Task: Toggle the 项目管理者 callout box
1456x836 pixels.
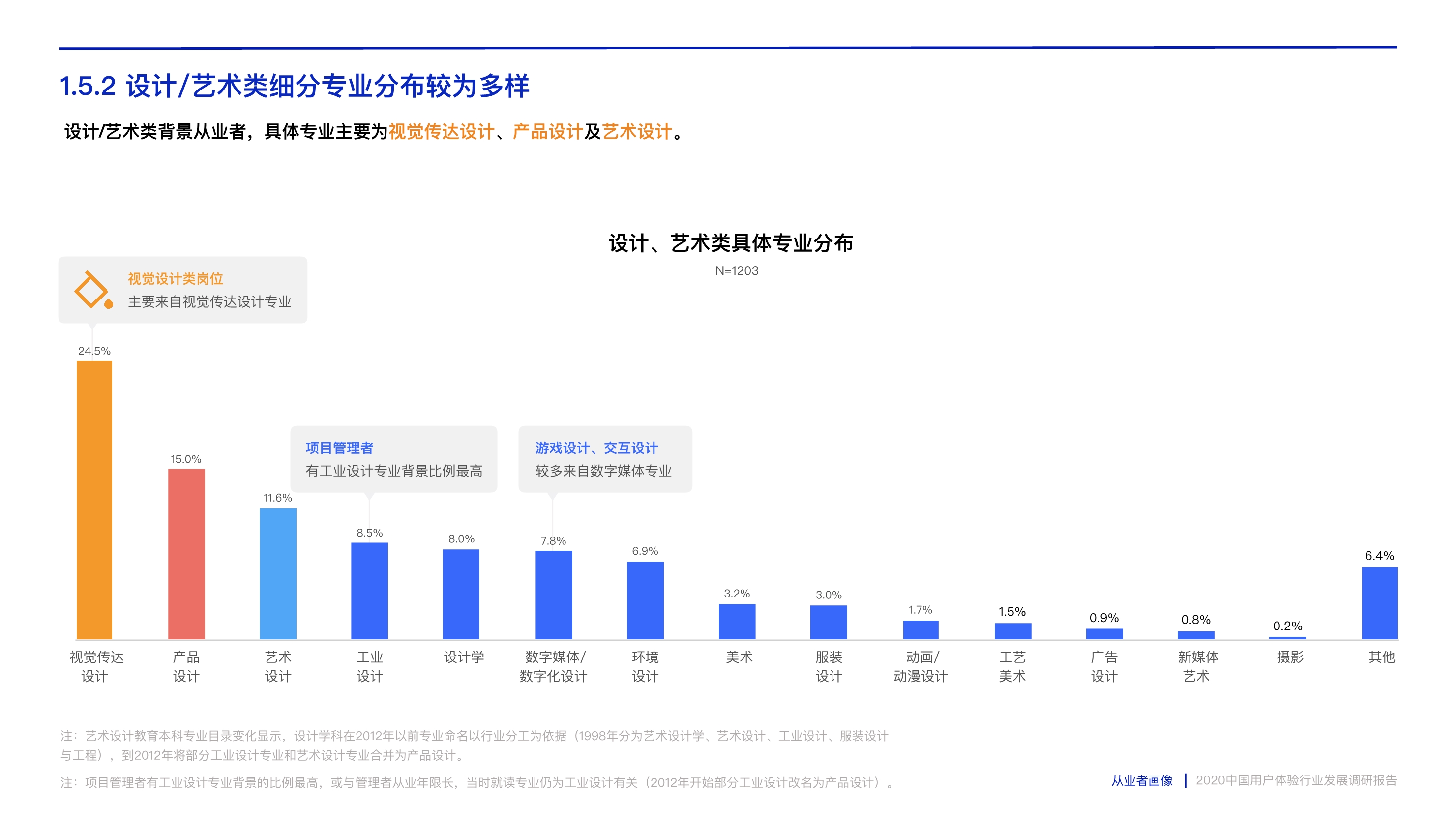Action: (x=394, y=459)
